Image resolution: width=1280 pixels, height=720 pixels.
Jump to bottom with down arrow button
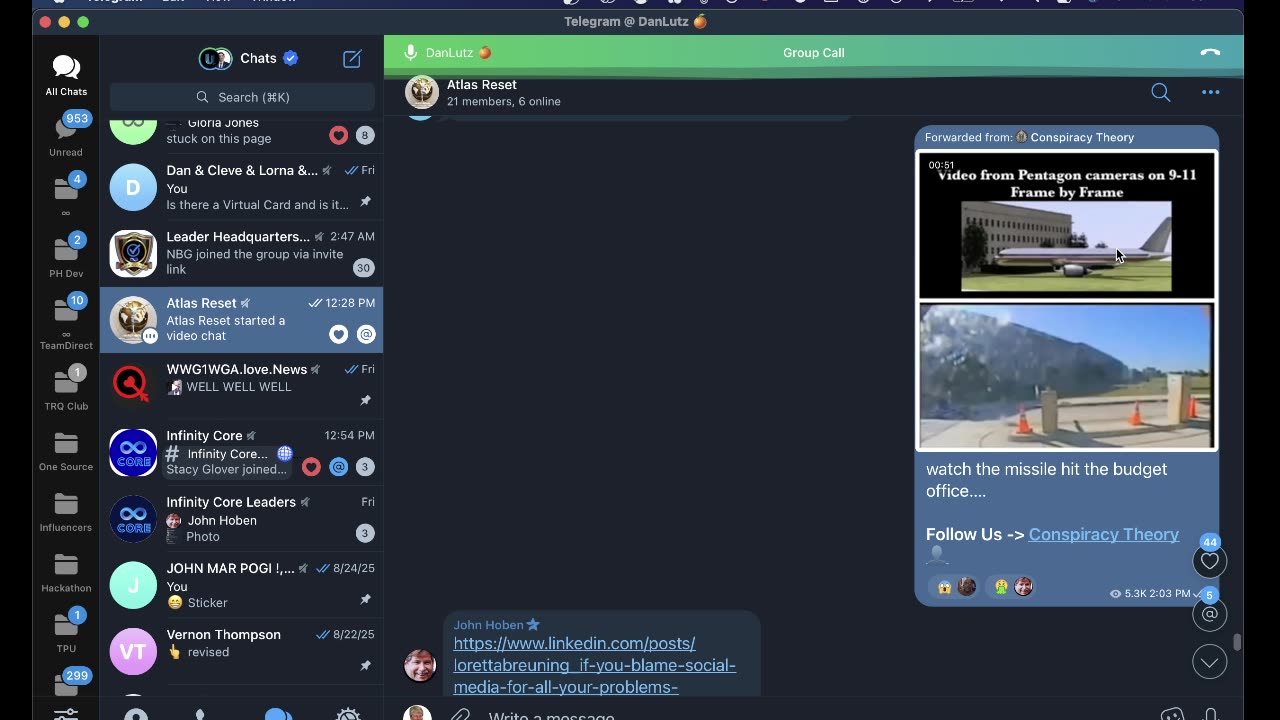[x=1210, y=662]
